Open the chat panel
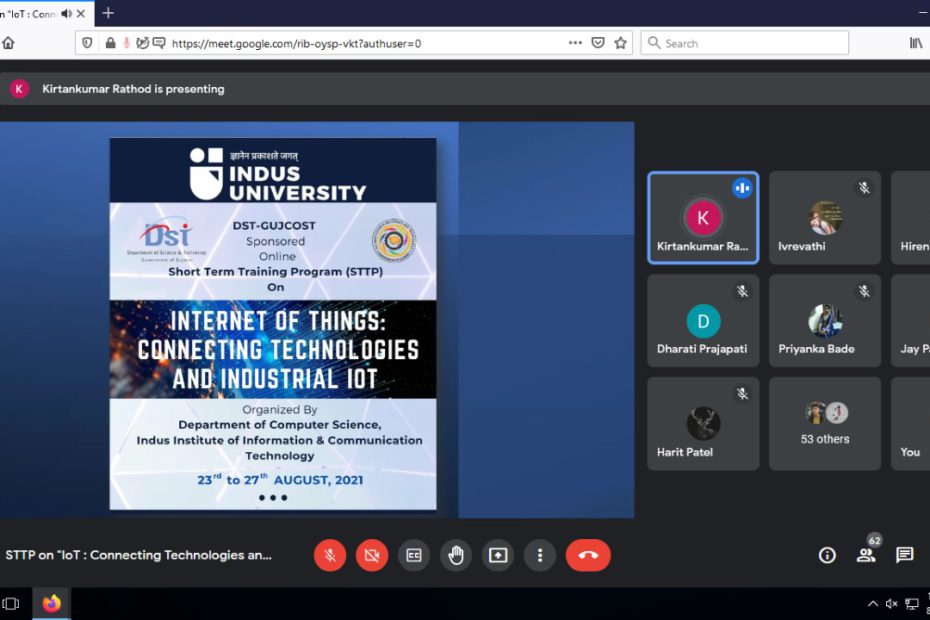 tap(905, 555)
